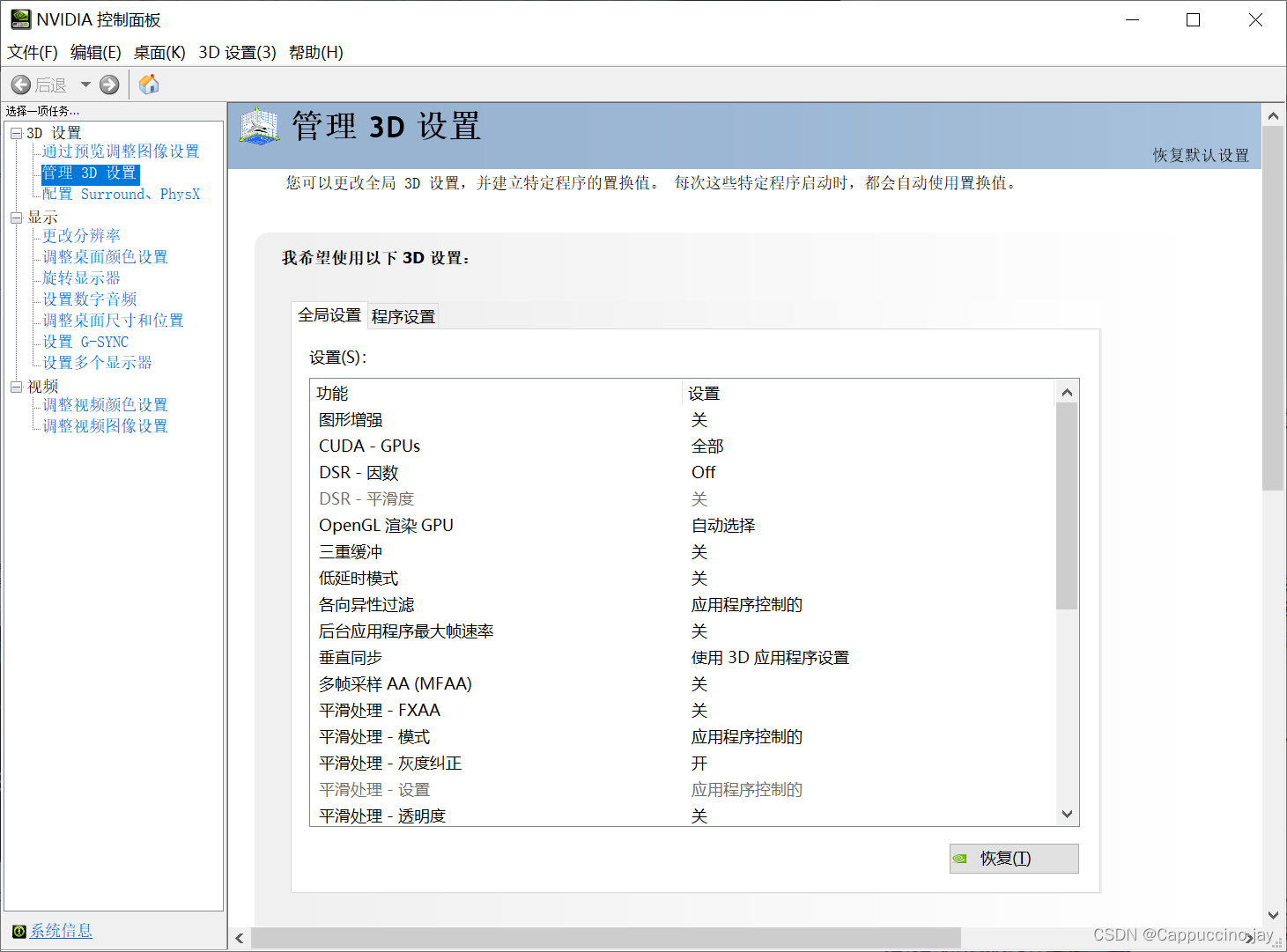
Task: Collapse the 视频 tree node
Action: [x=16, y=387]
